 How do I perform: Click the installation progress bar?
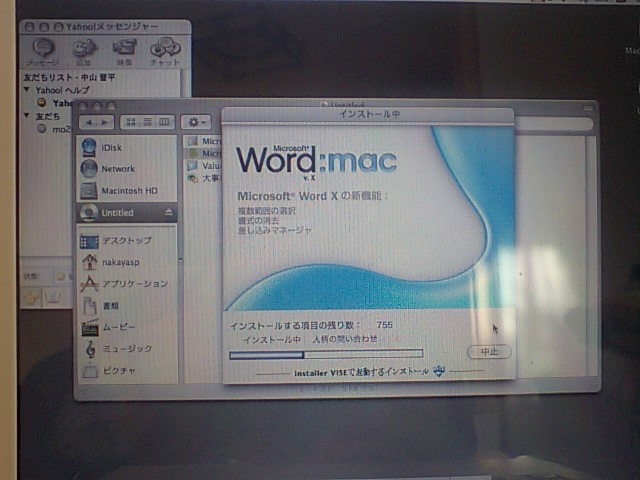coord(326,354)
